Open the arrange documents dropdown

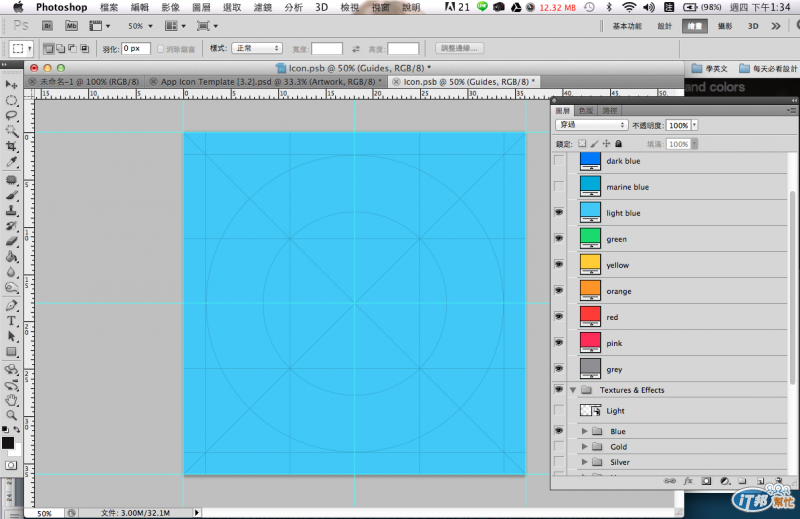coord(175,26)
